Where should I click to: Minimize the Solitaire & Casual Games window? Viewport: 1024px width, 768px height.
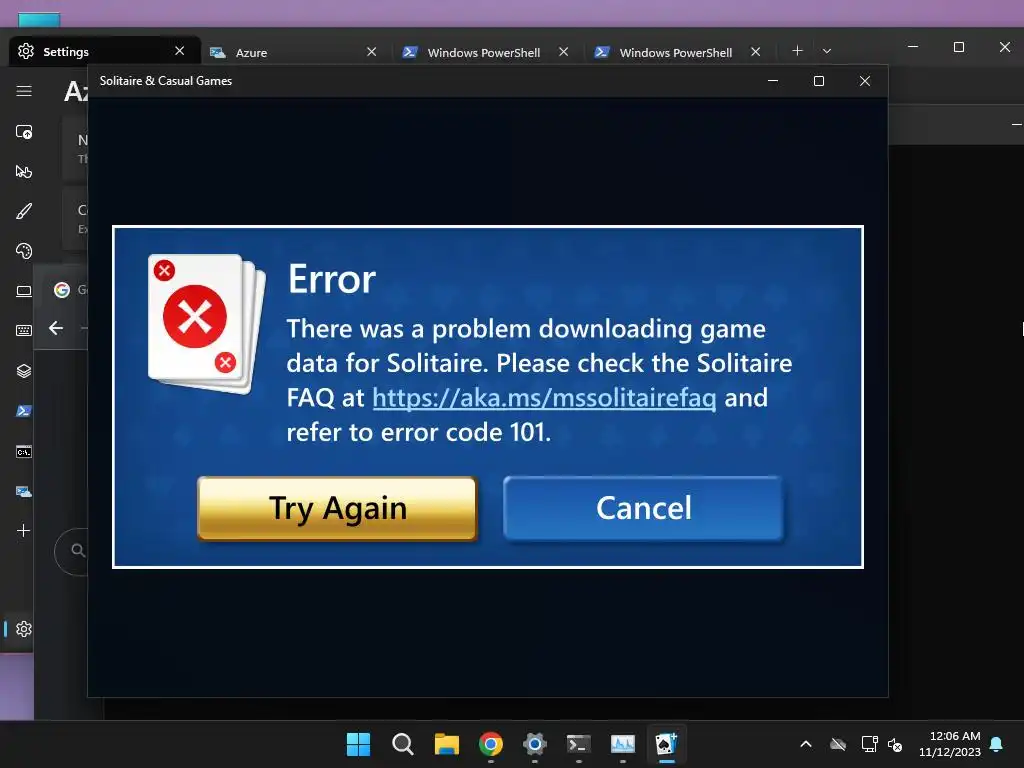click(773, 81)
